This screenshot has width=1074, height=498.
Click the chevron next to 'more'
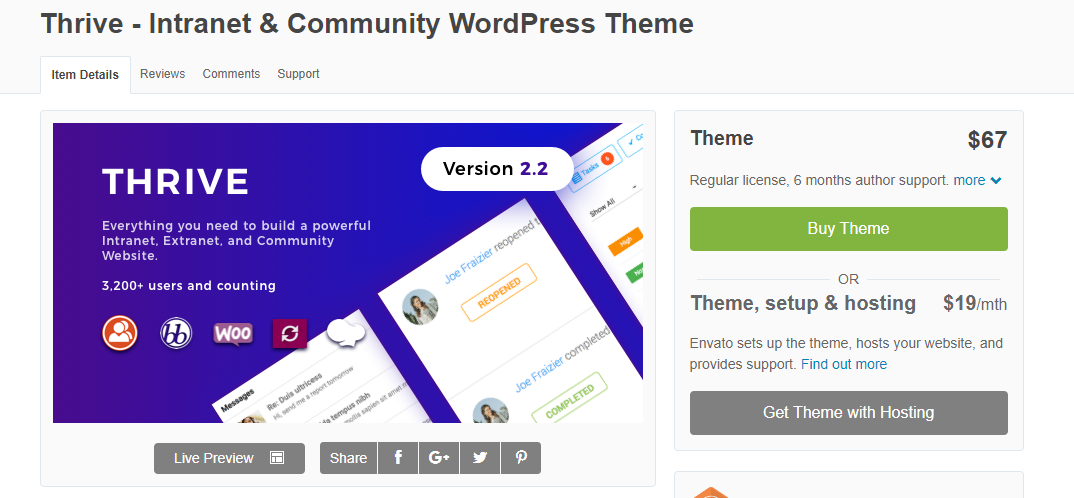coord(996,181)
